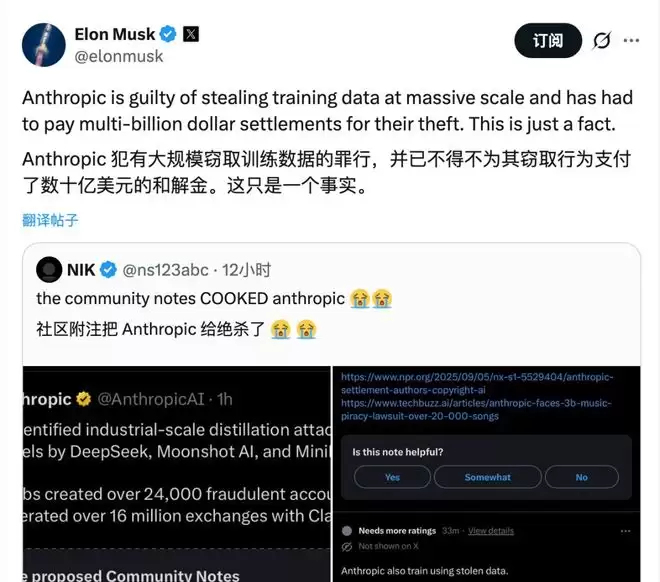Image resolution: width=660 pixels, height=582 pixels.
Task: Select No for note helpfulness
Action: pos(582,477)
